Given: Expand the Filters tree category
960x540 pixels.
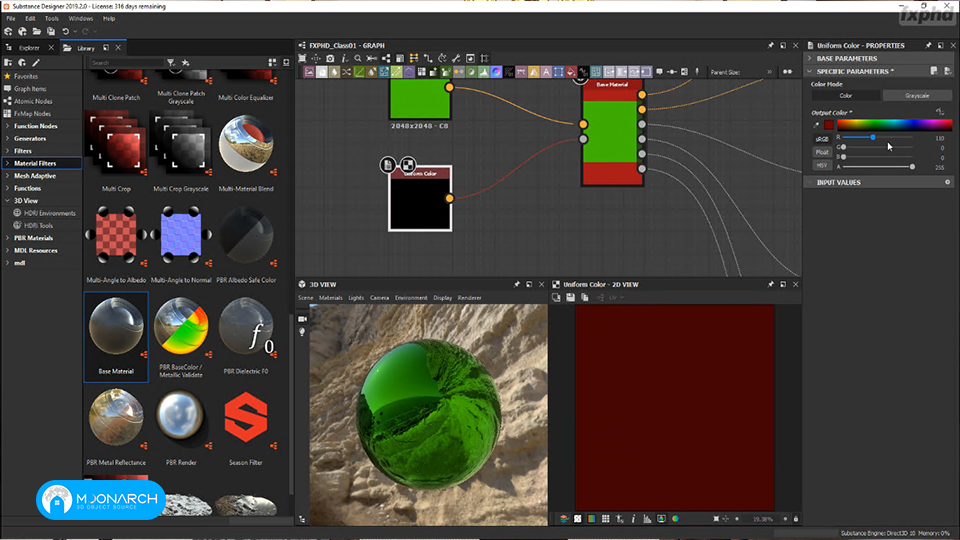Looking at the screenshot, I should coord(7,151).
